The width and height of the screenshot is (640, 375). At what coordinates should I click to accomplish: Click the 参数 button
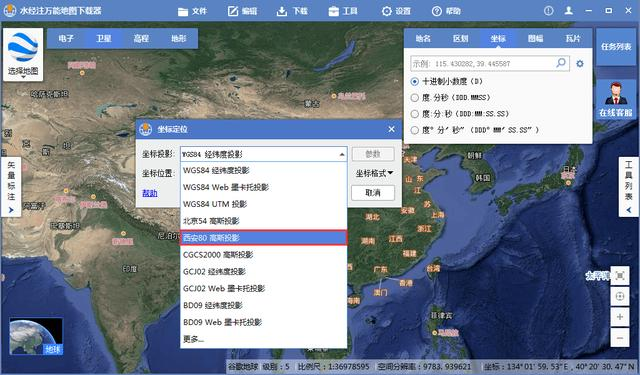tap(373, 154)
